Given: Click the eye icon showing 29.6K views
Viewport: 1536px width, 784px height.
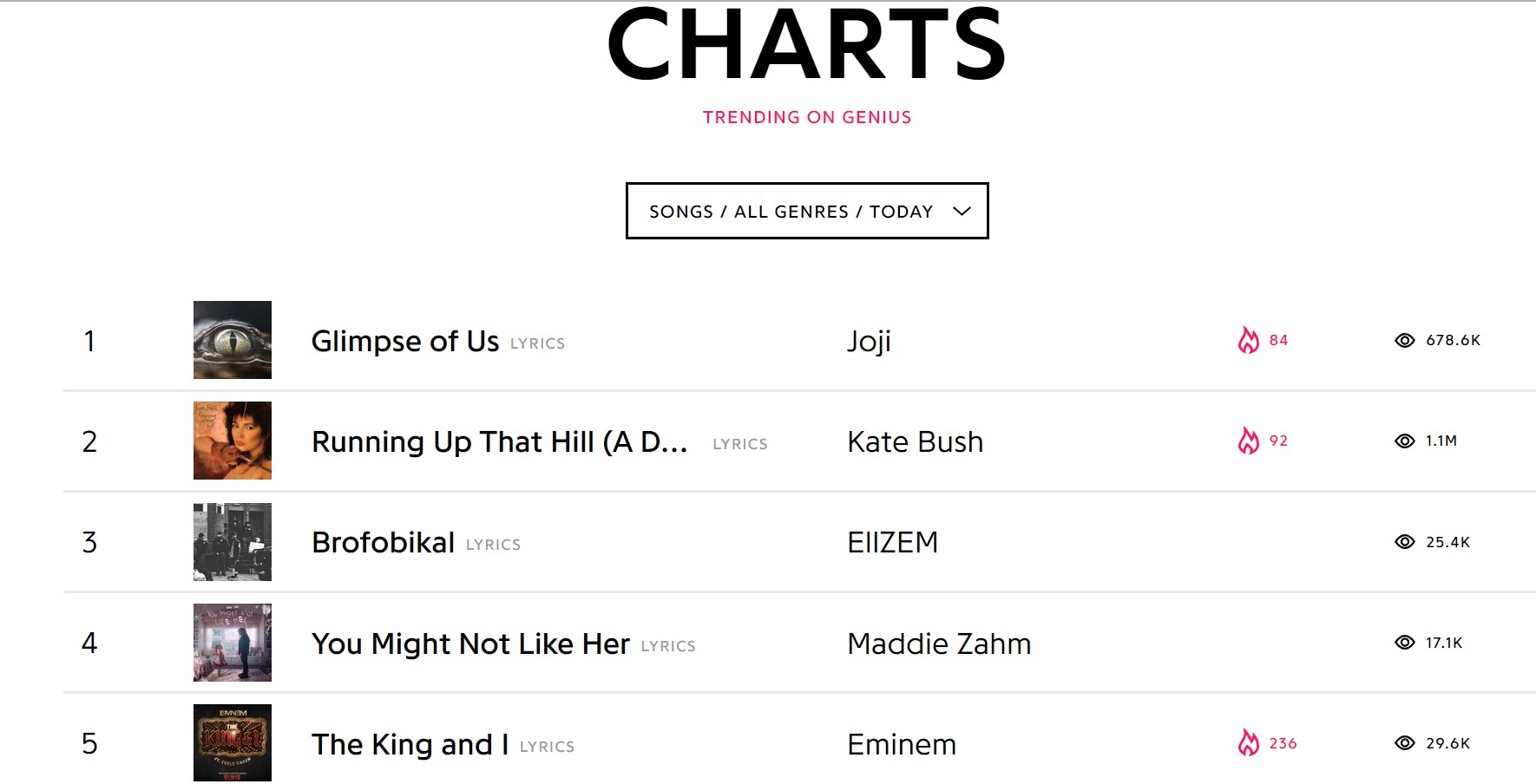Looking at the screenshot, I should click(x=1403, y=742).
